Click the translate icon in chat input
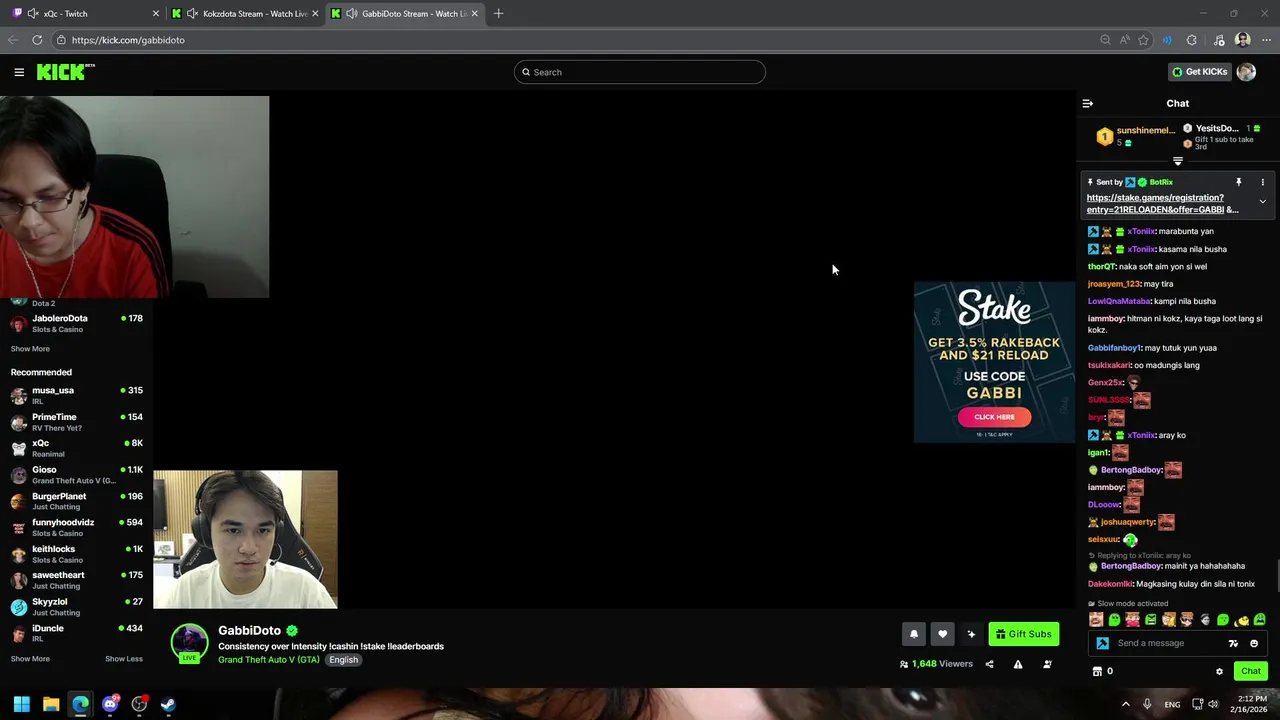 point(1233,643)
